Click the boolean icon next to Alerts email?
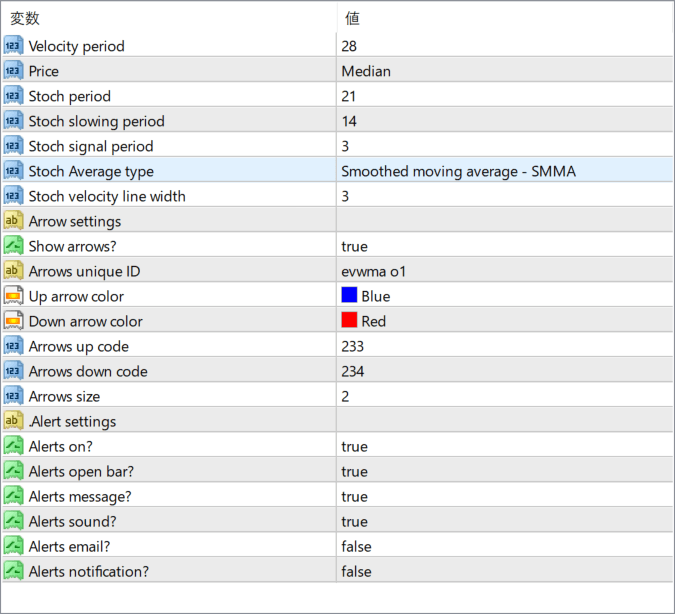This screenshot has width=675, height=614. tap(13, 546)
